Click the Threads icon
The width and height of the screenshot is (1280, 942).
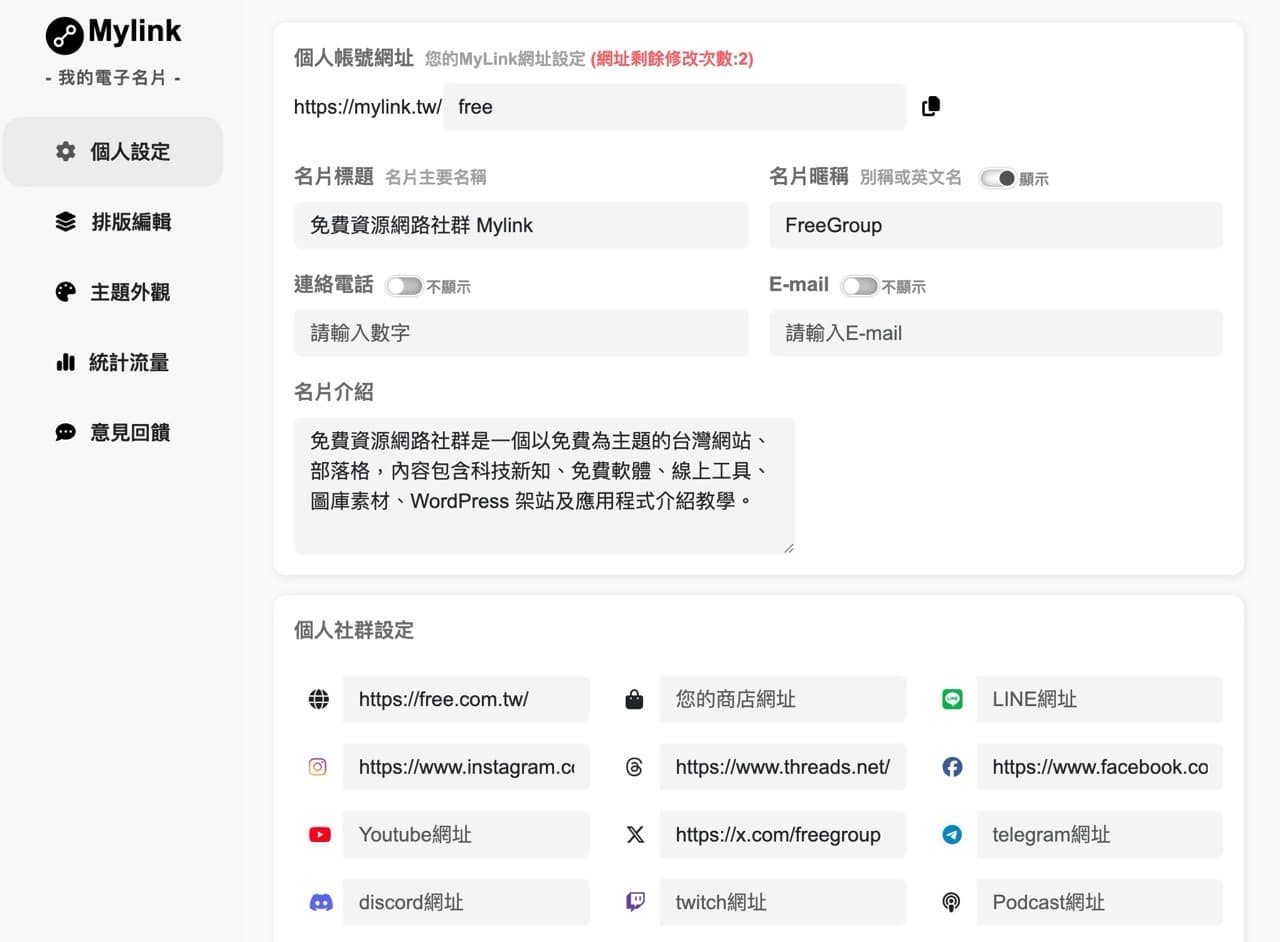634,767
